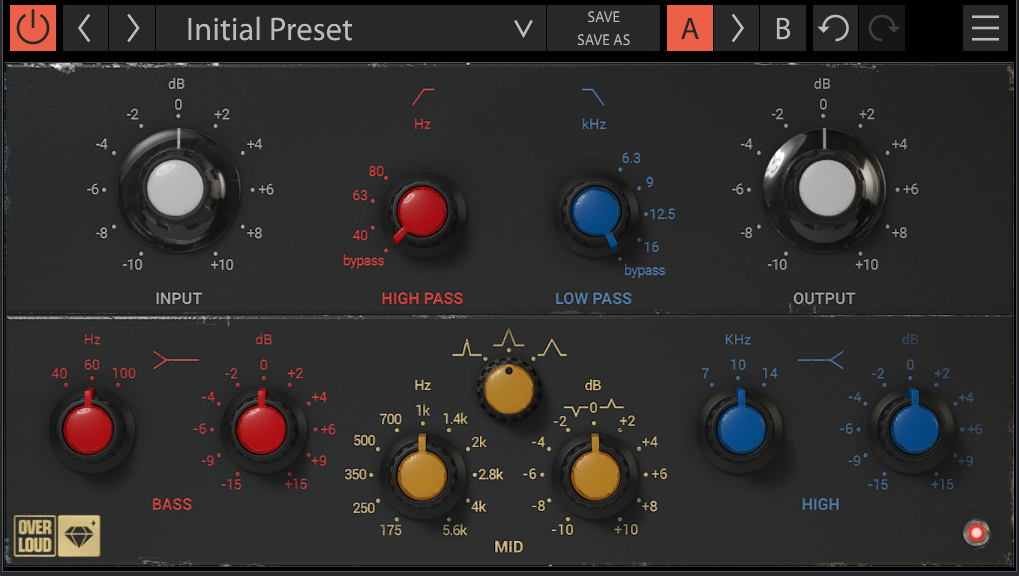Click the Overloud logo badge

[x=35, y=536]
